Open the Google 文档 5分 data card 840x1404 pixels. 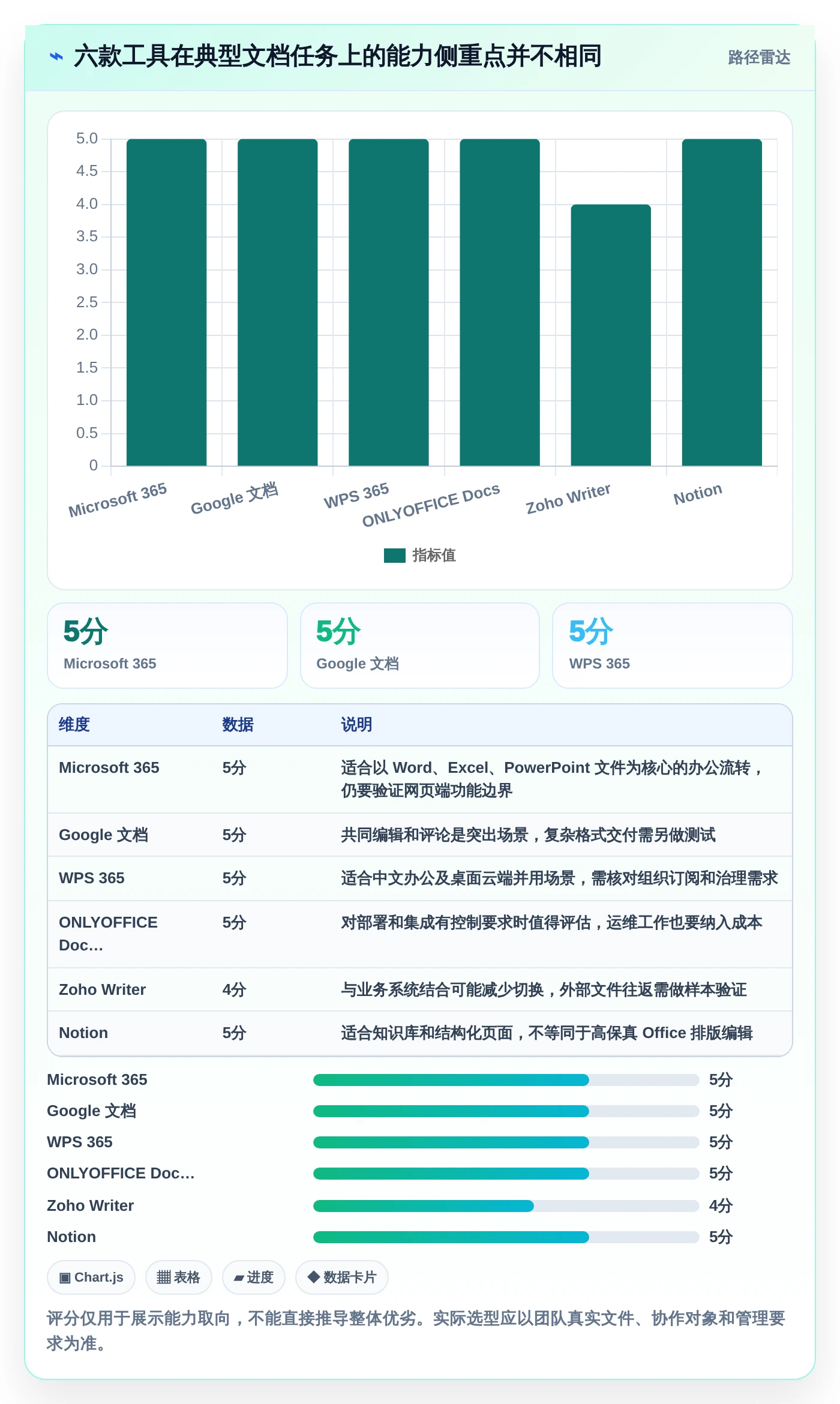[420, 646]
